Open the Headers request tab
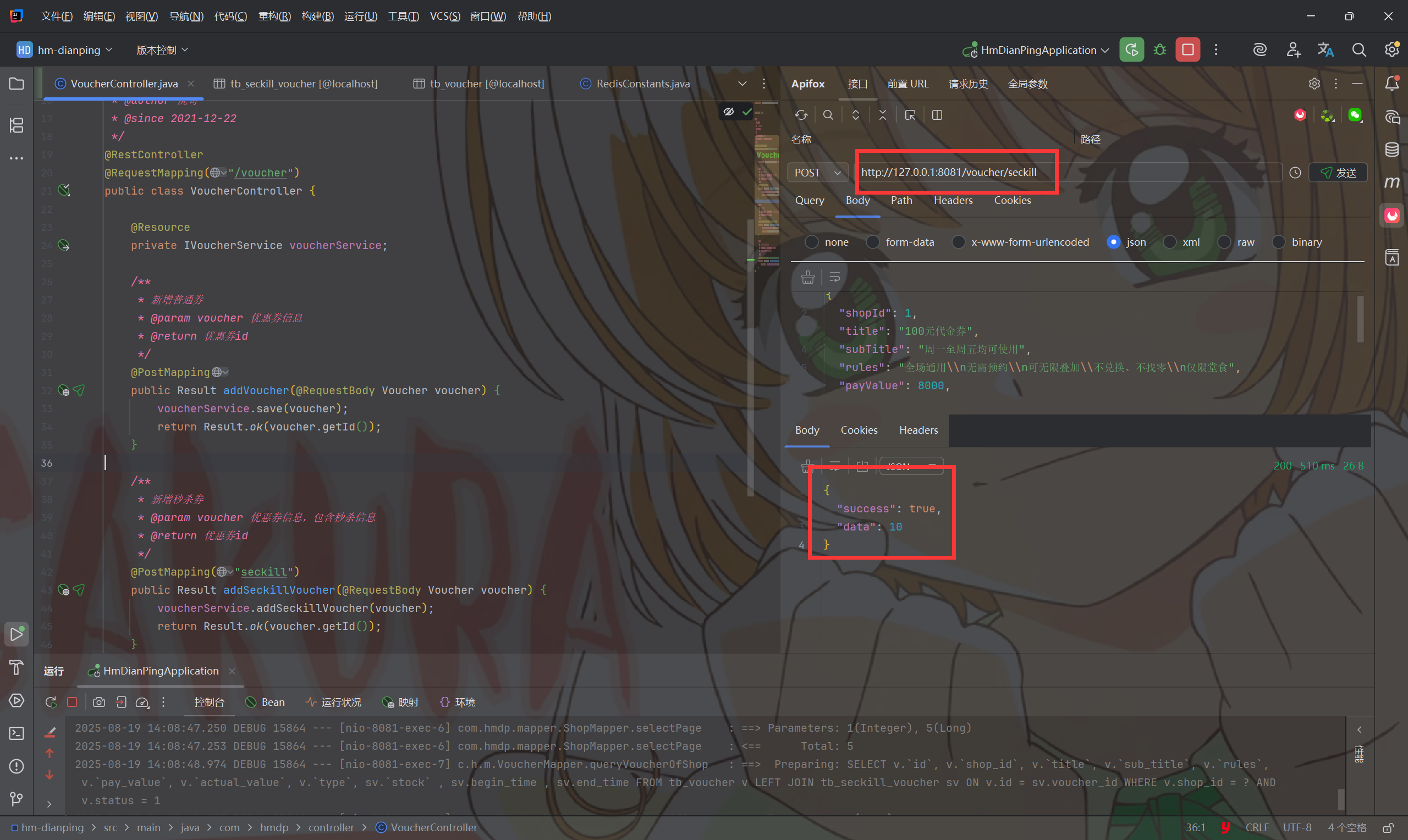 point(953,200)
